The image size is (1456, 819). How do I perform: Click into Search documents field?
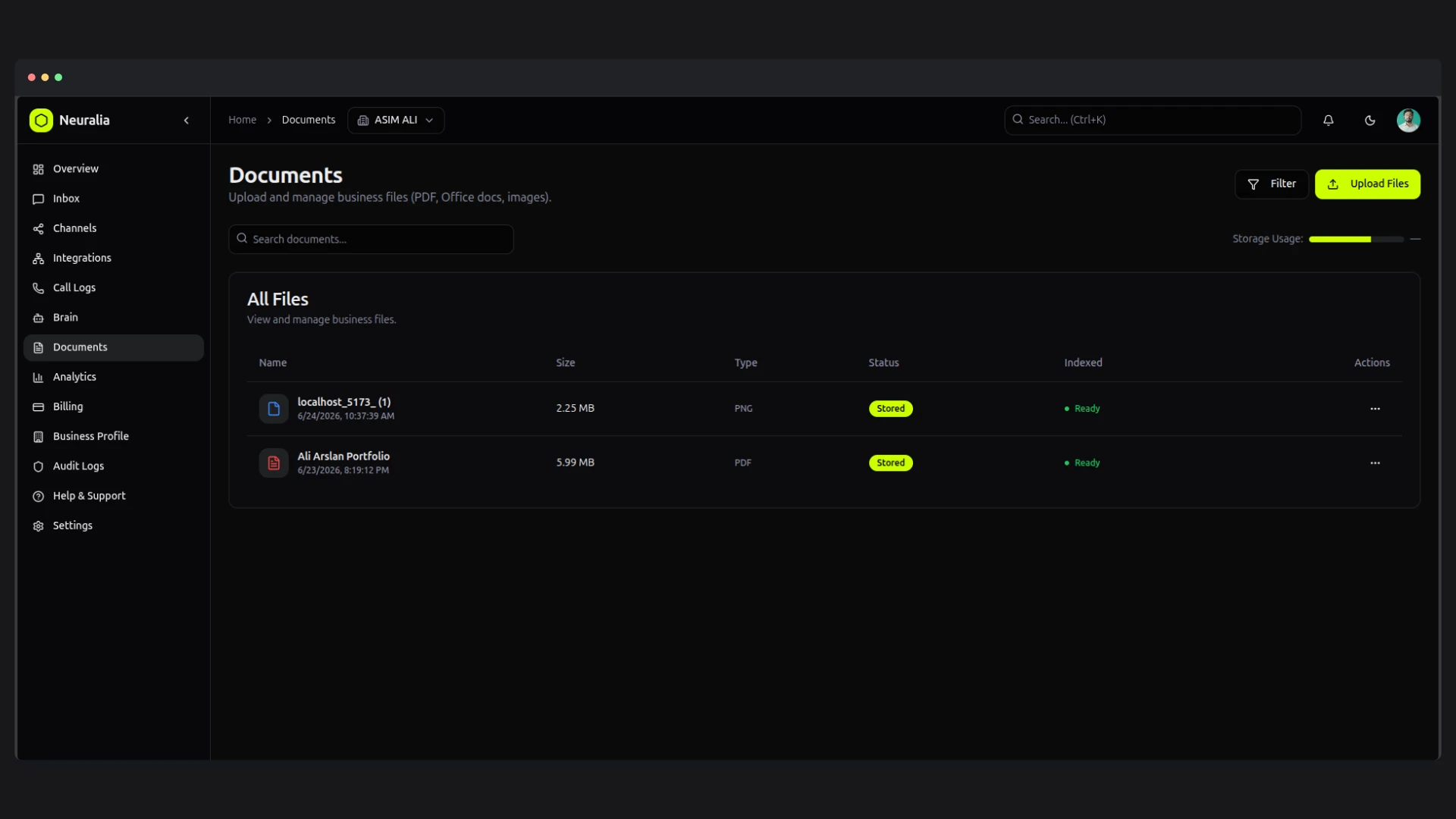point(371,239)
